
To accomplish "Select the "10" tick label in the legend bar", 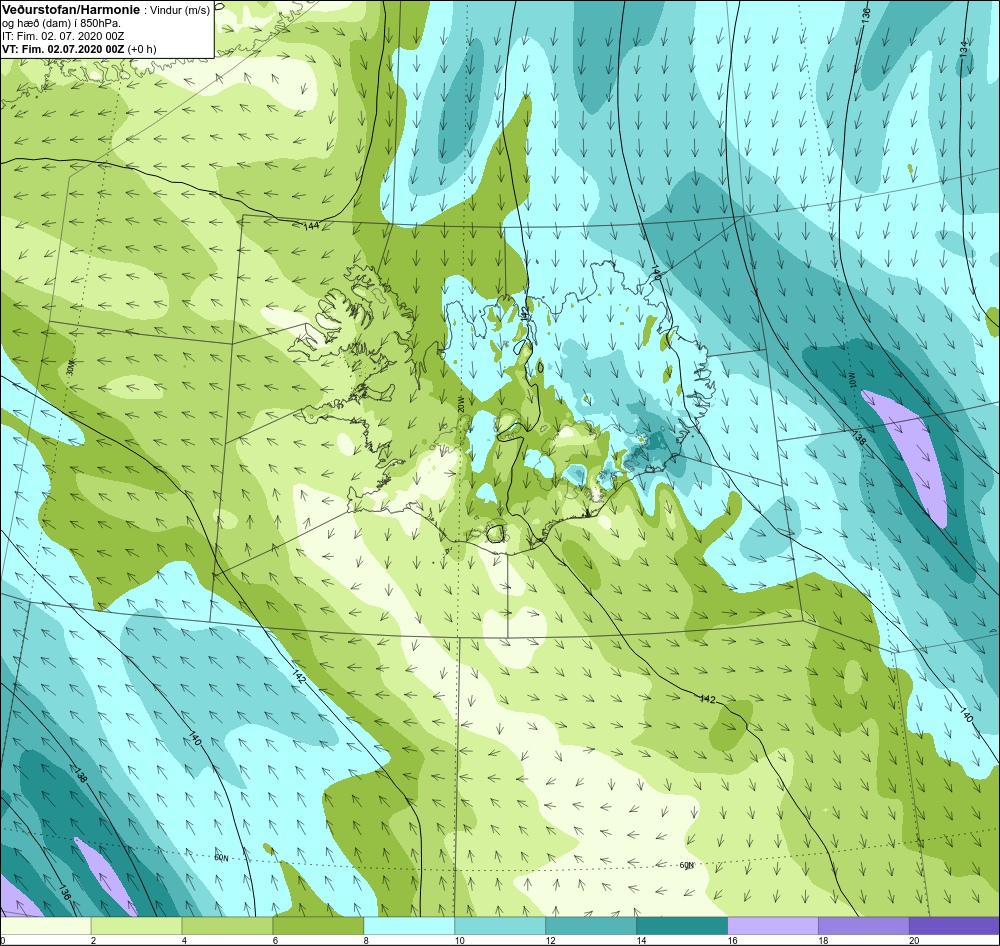I will click(x=459, y=940).
